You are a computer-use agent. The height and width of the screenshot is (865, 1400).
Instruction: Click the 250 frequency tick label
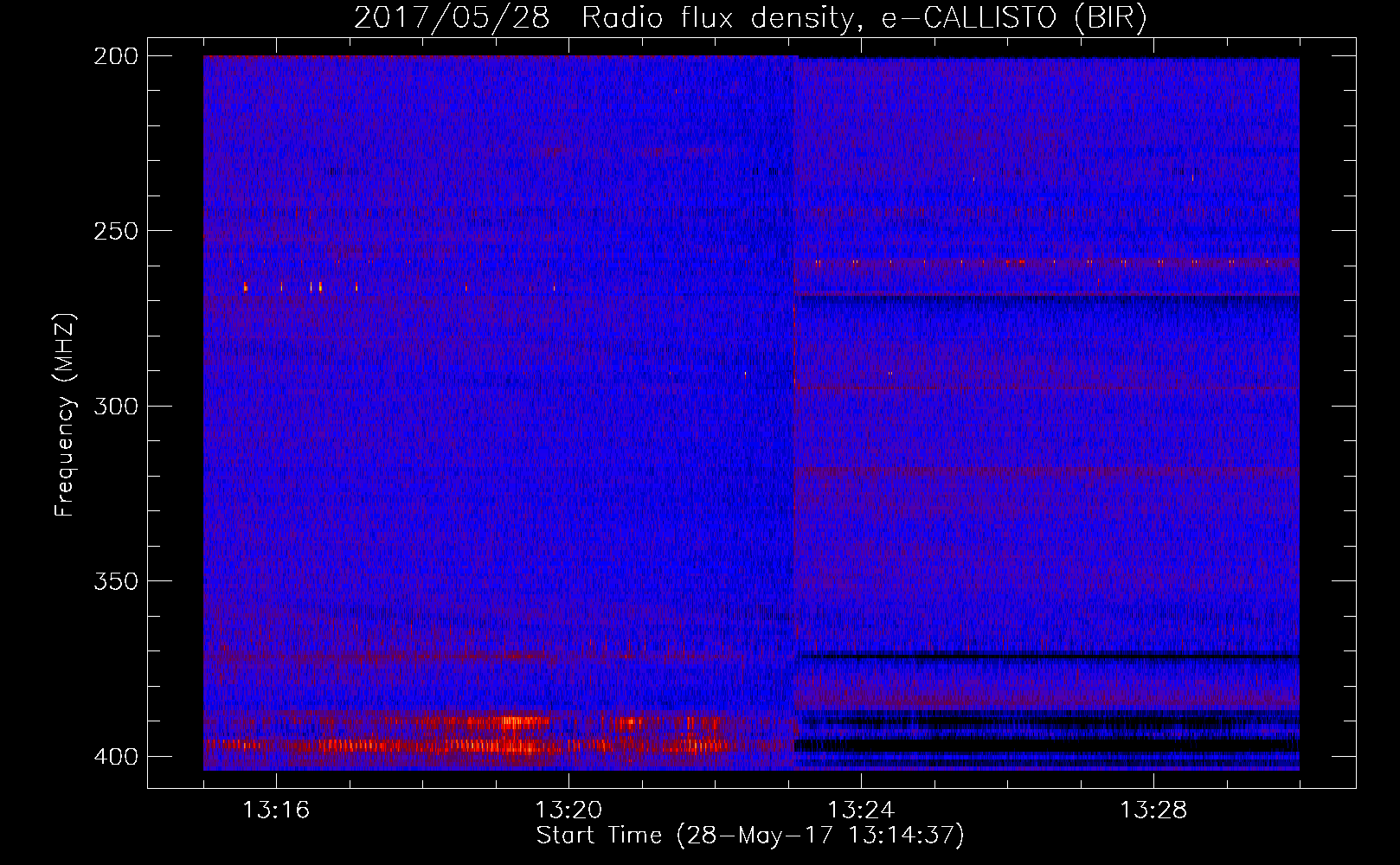click(115, 231)
